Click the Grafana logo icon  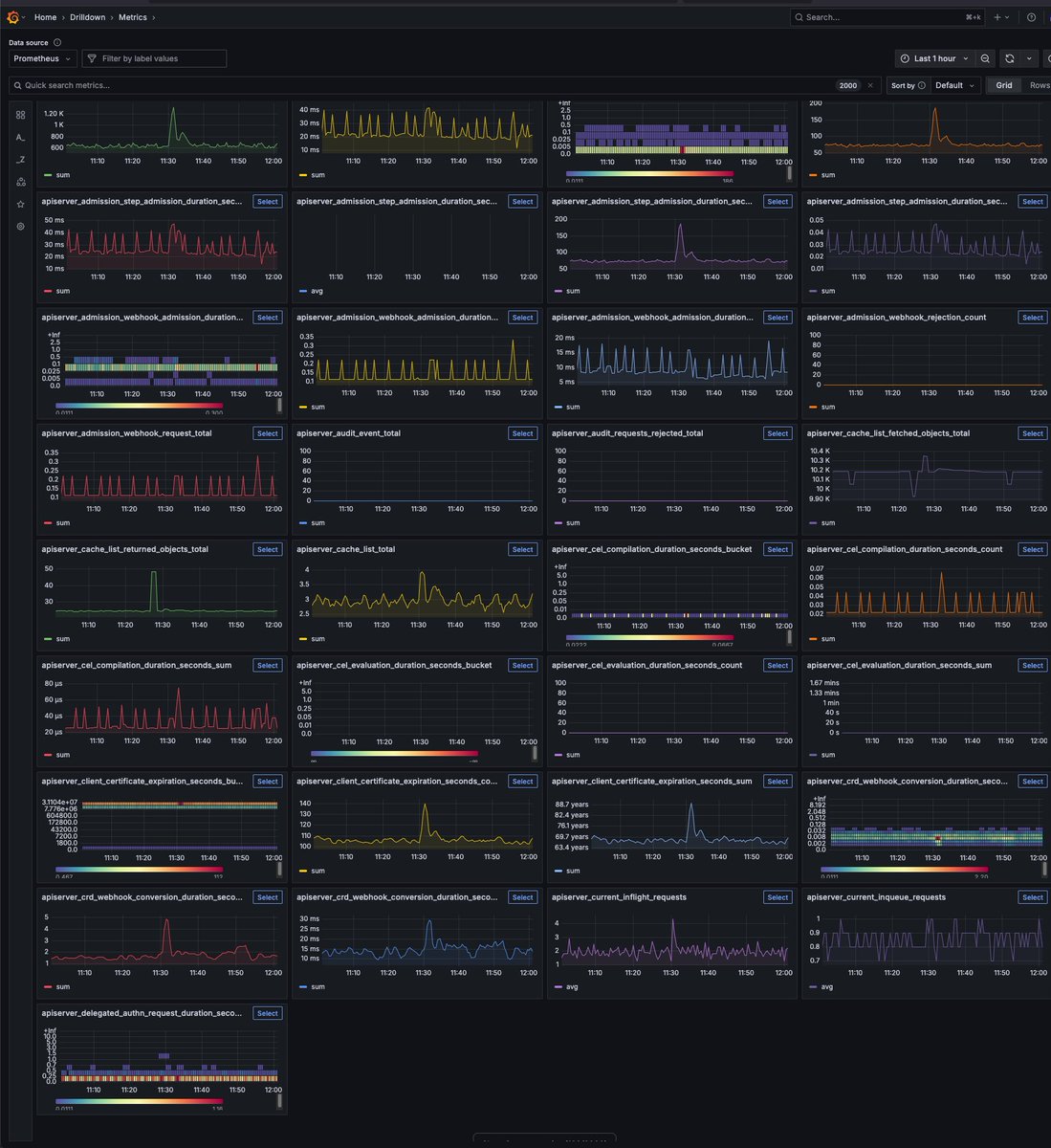[x=13, y=17]
